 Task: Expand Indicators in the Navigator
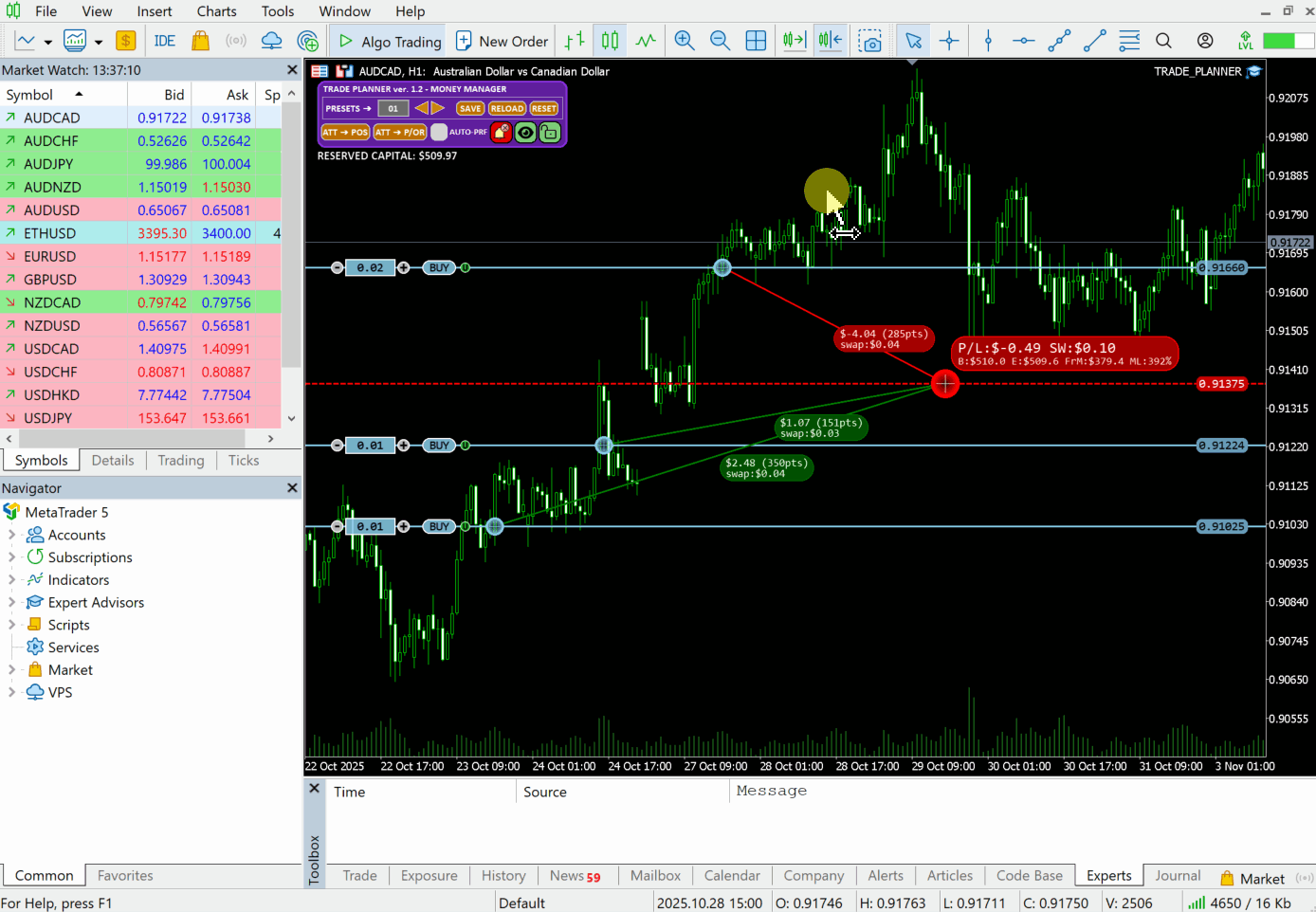pyautogui.click(x=11, y=580)
